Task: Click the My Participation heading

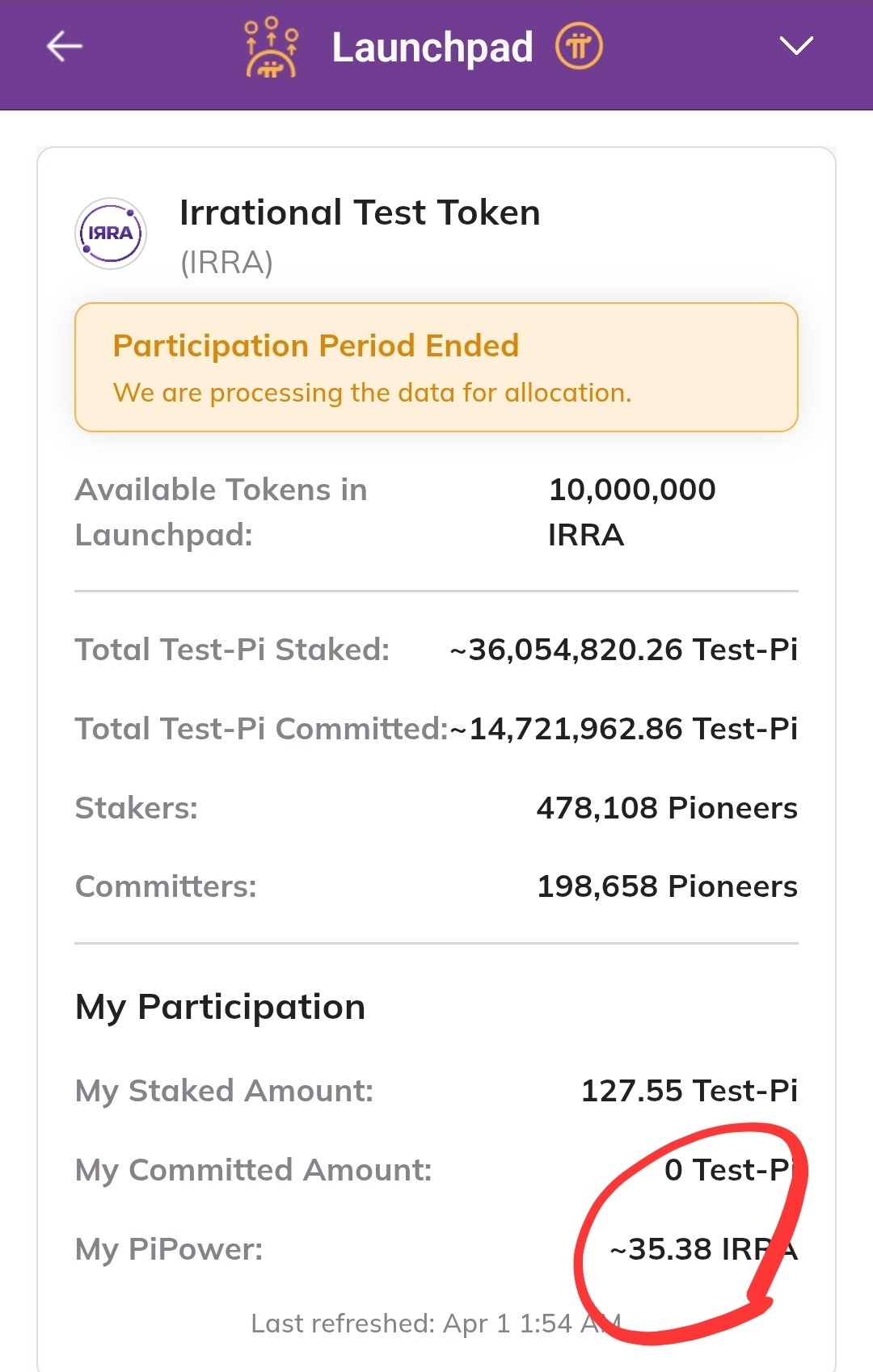Action: (220, 1007)
